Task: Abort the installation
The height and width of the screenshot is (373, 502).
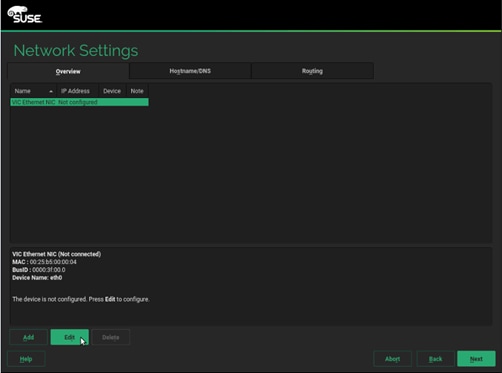Action: click(392, 359)
